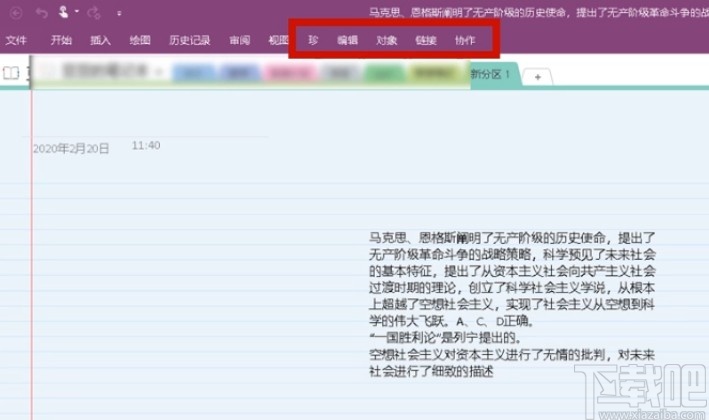Switch to the 插入 ribbon tab
Viewport: 709px width, 420px height.
[x=100, y=40]
